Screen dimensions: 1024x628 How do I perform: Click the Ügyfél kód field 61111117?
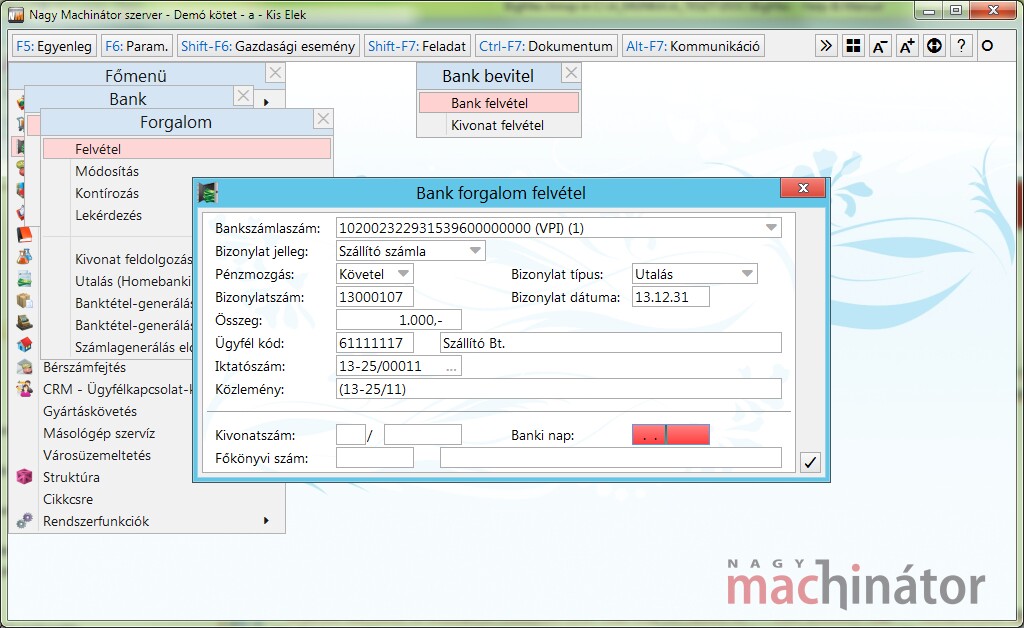(x=375, y=343)
